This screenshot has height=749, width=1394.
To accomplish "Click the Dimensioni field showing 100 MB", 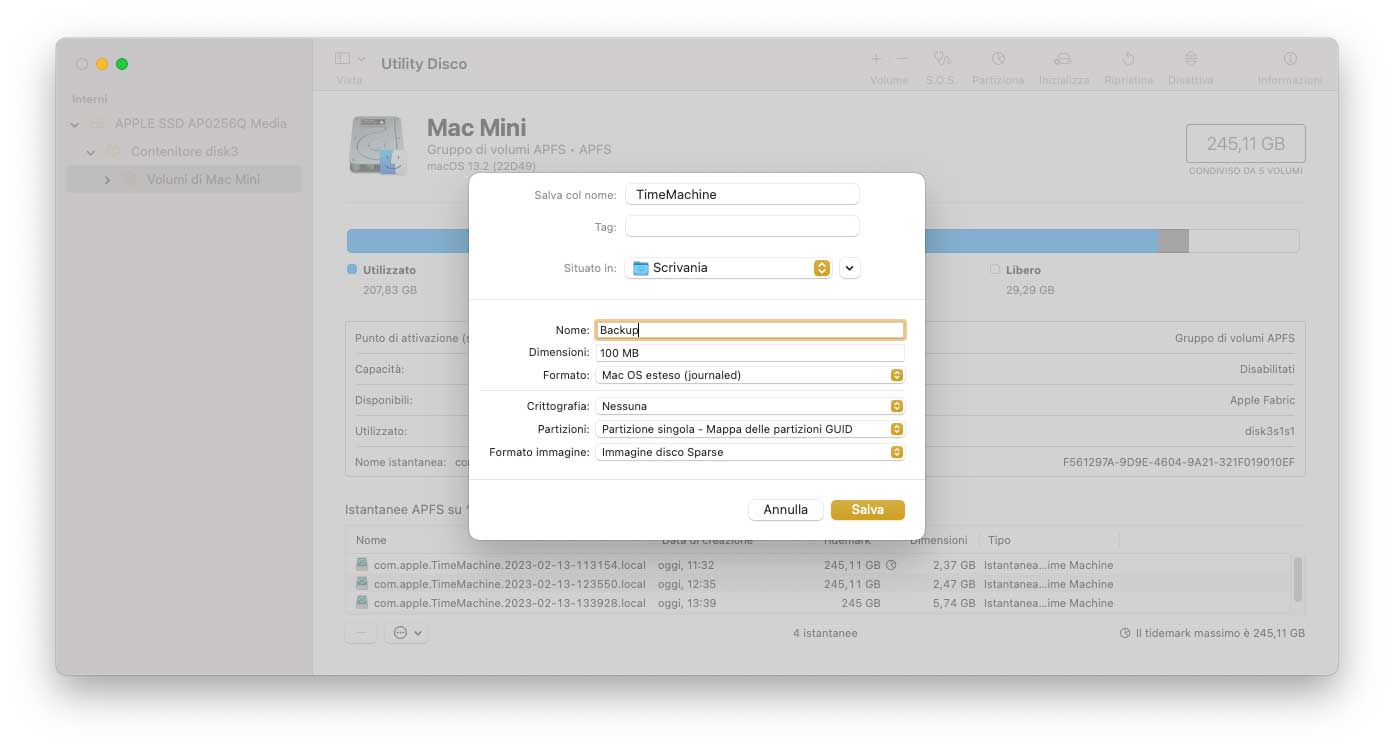I will pyautogui.click(x=750, y=353).
